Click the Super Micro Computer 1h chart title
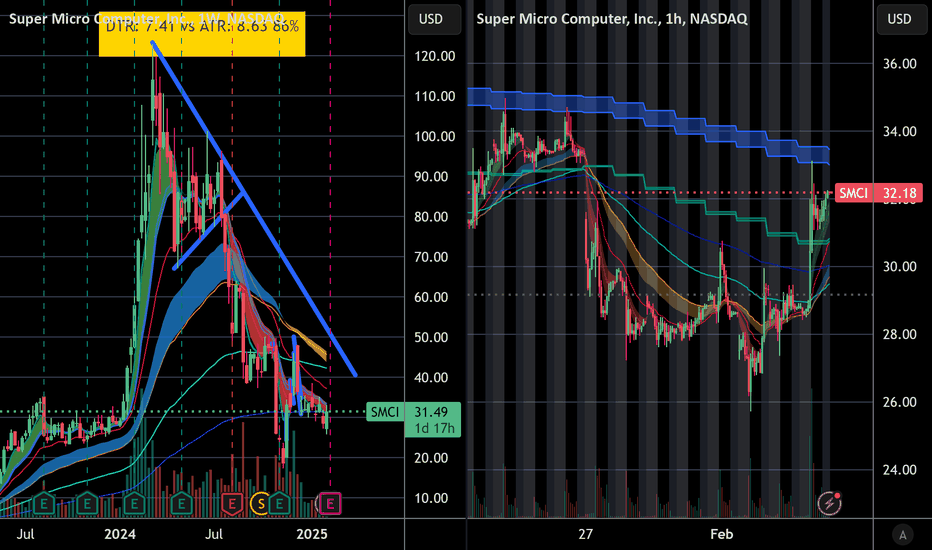Image resolution: width=932 pixels, height=550 pixels. (612, 18)
